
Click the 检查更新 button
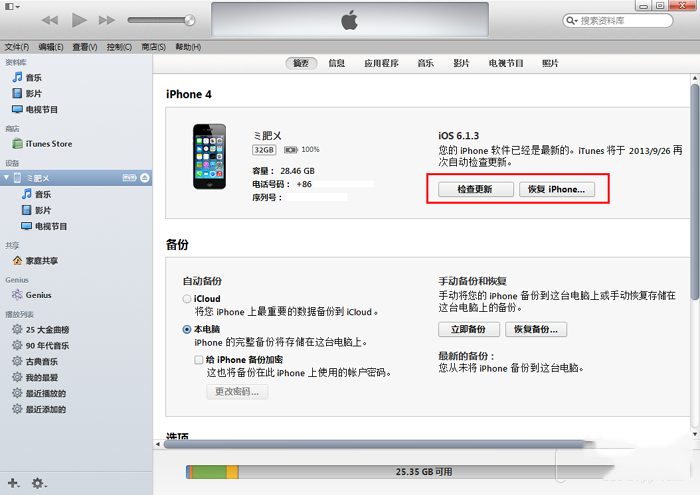(x=475, y=189)
